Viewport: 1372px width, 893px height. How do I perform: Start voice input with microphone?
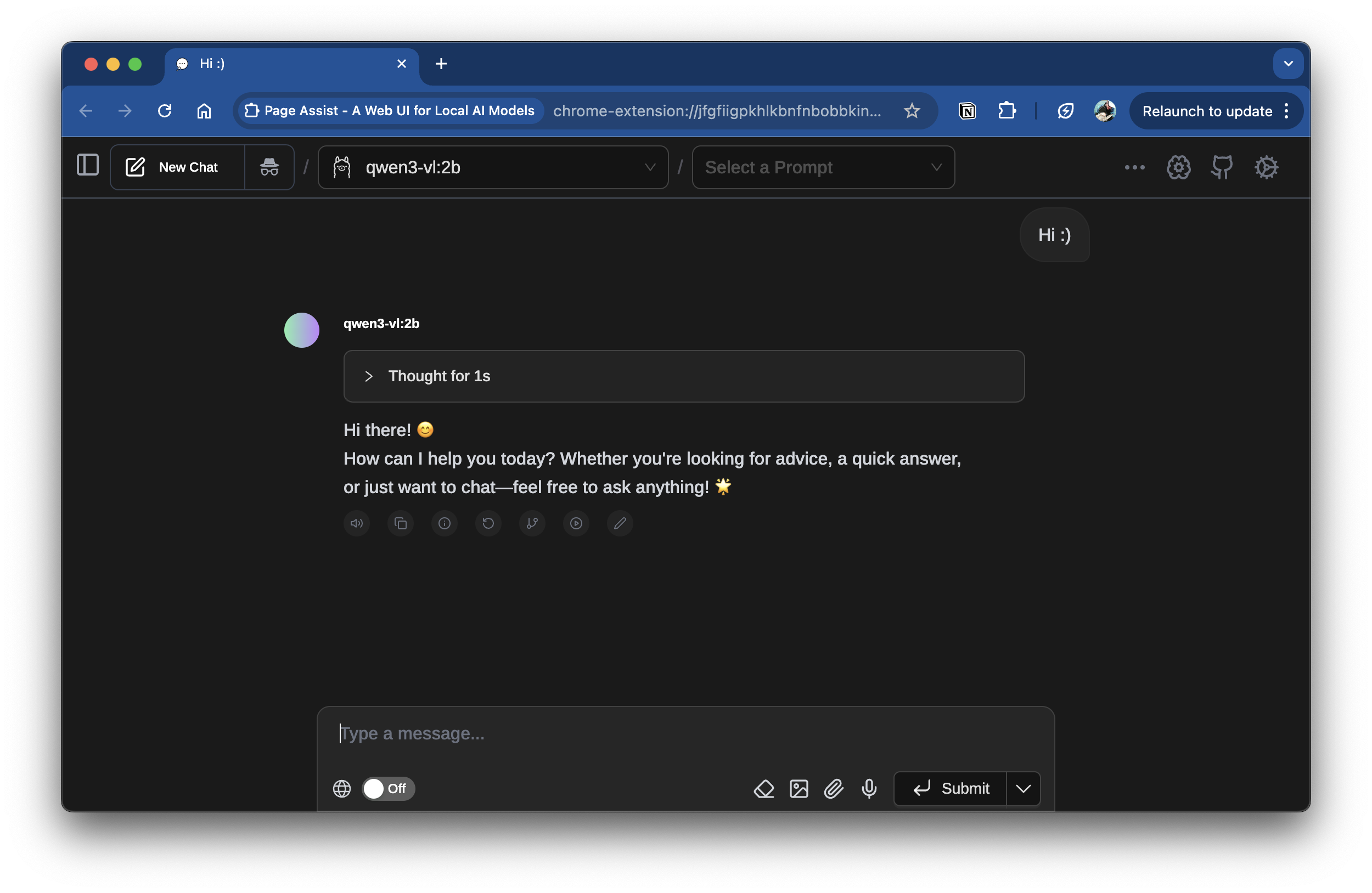[869, 788]
